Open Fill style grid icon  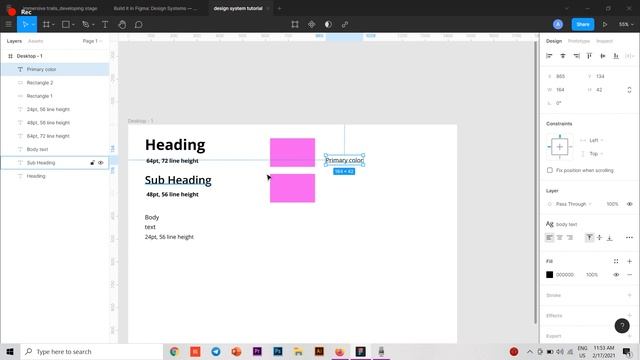coord(616,261)
